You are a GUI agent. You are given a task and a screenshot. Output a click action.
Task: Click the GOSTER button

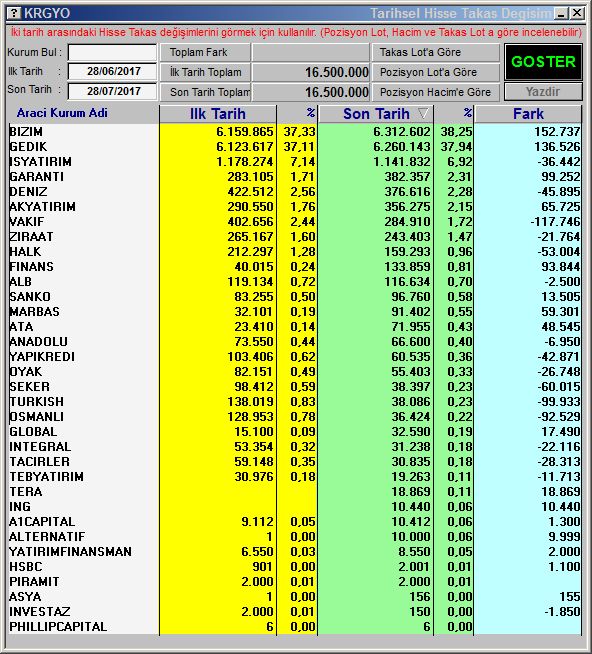pos(543,62)
